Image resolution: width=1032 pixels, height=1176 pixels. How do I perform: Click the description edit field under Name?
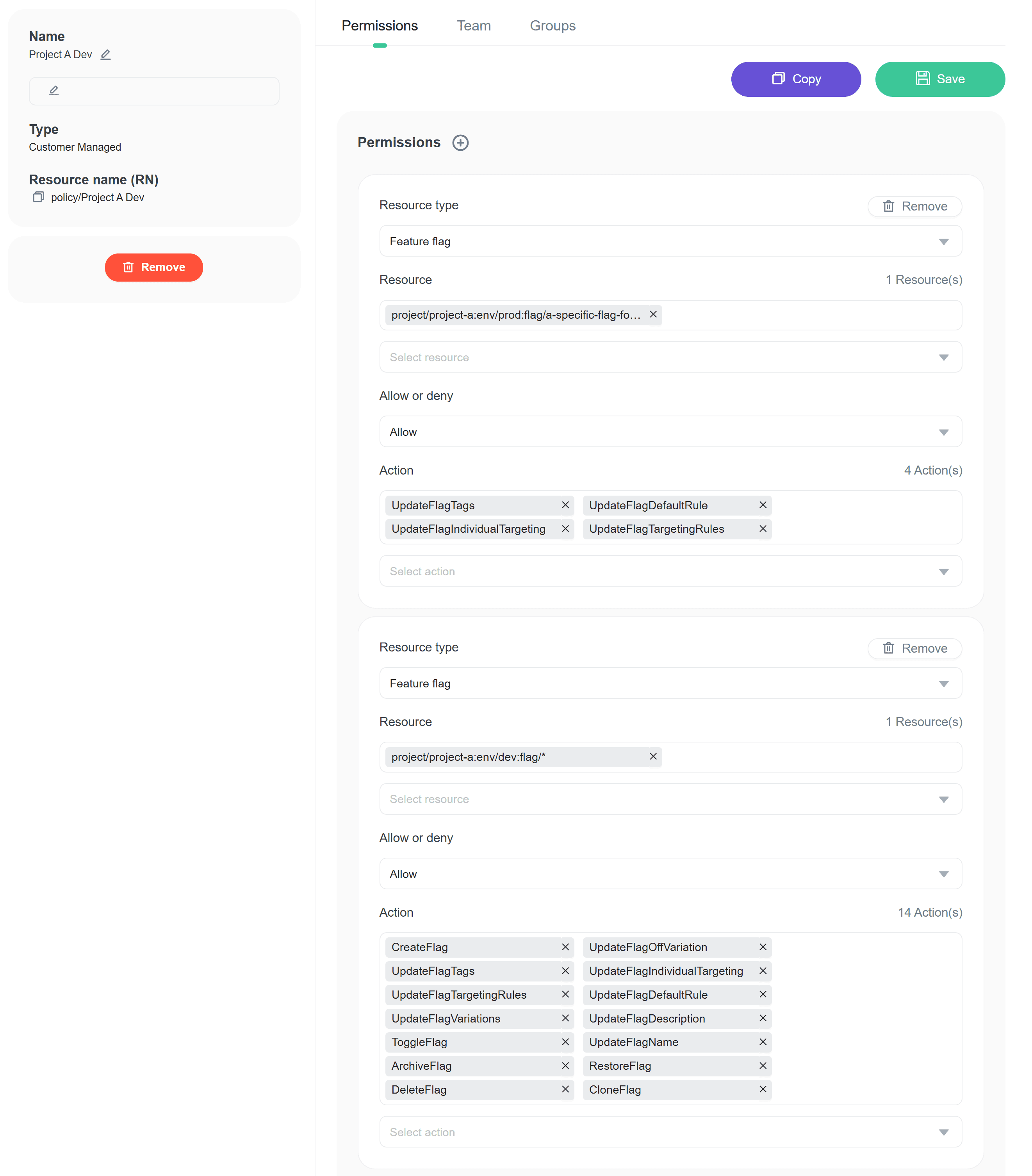pos(153,91)
